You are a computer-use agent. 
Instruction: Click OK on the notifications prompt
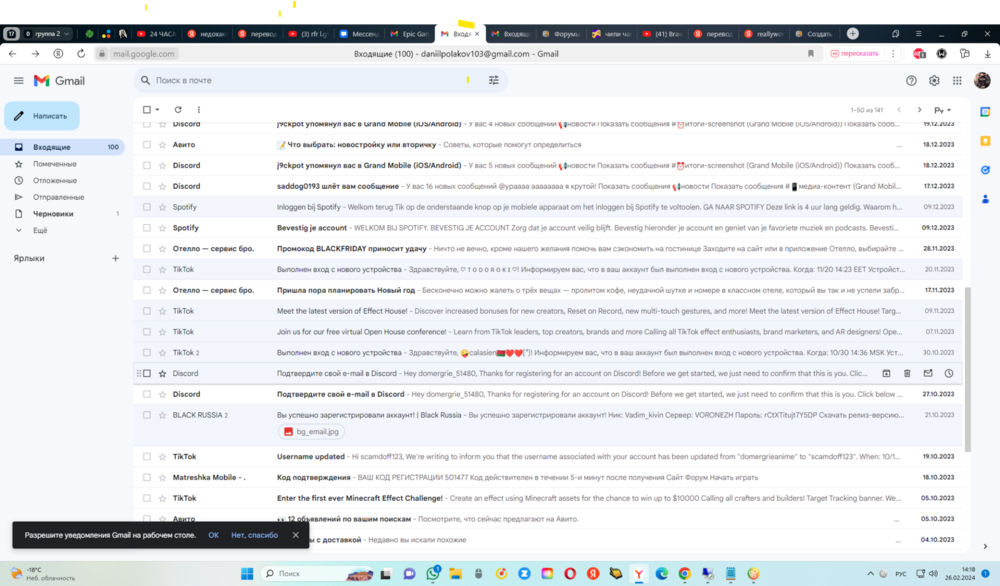tap(214, 535)
